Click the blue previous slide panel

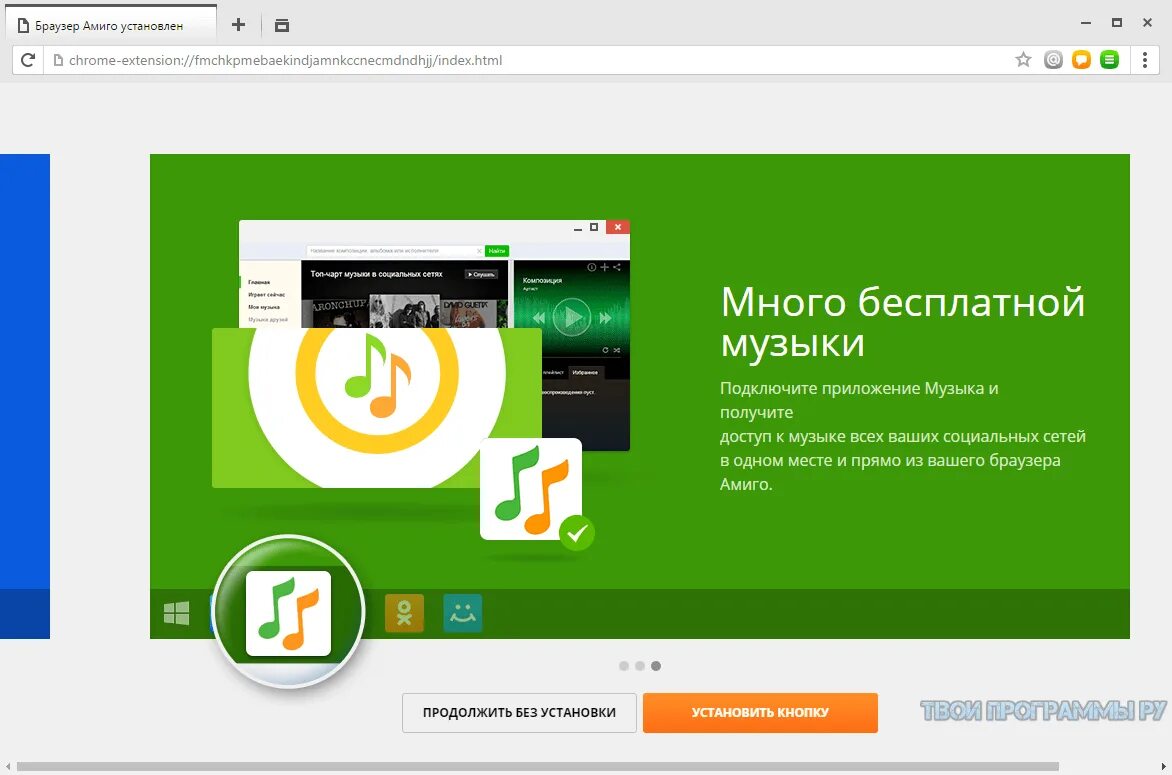pyautogui.click(x=25, y=396)
